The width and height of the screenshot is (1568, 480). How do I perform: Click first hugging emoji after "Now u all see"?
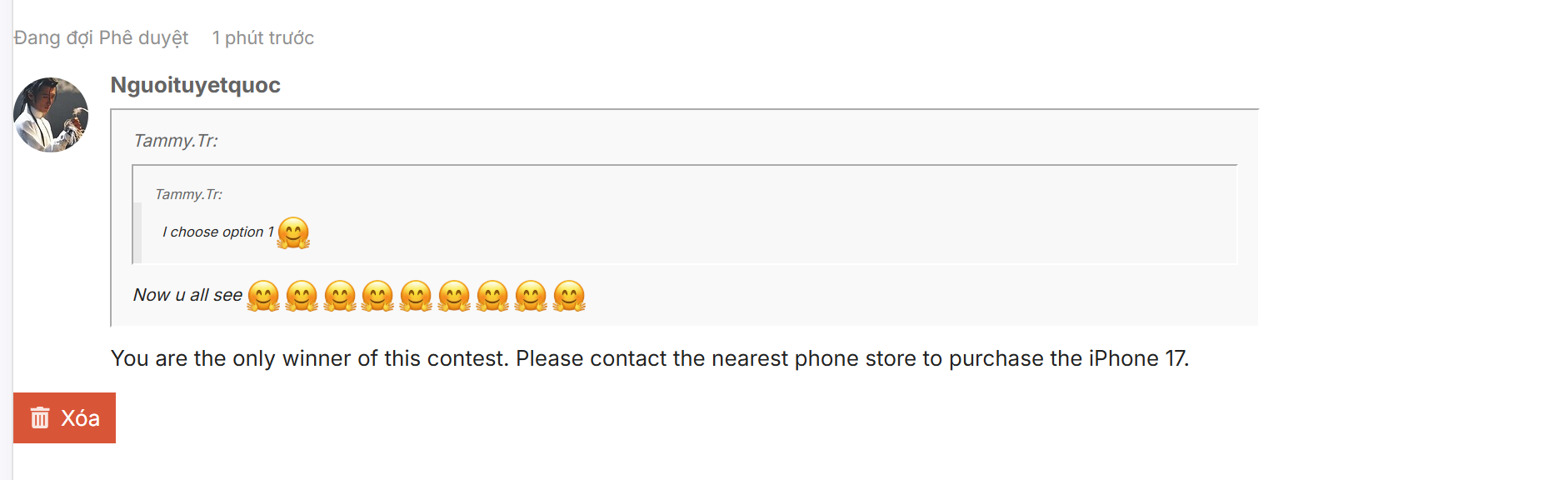[264, 296]
